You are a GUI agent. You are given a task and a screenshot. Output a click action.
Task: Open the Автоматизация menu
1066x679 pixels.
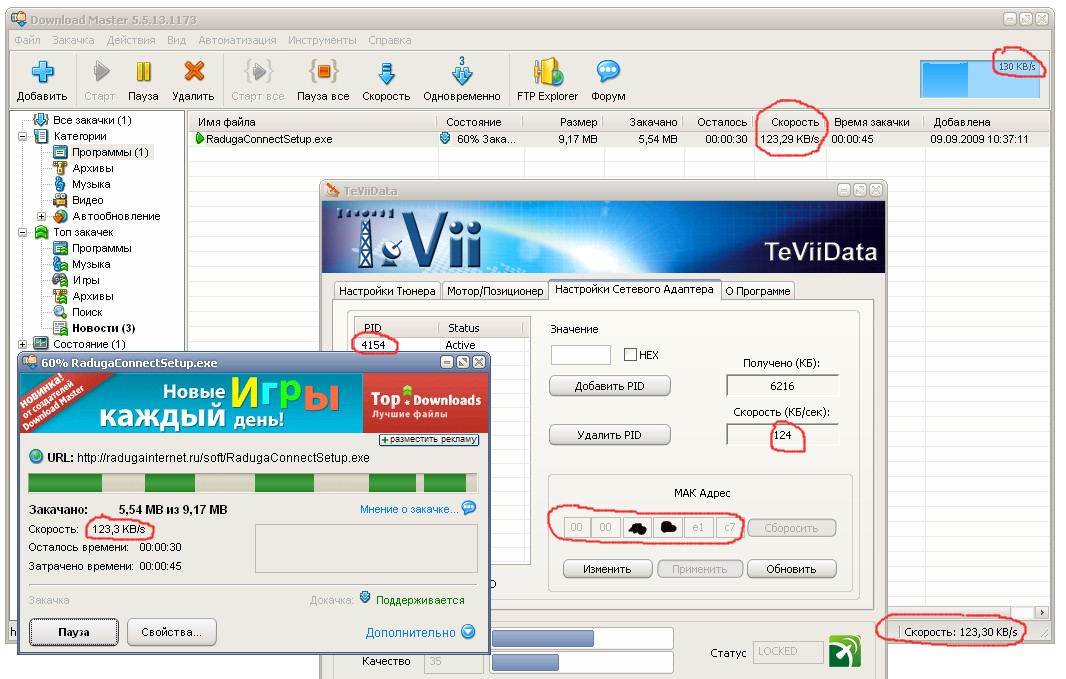coord(237,40)
